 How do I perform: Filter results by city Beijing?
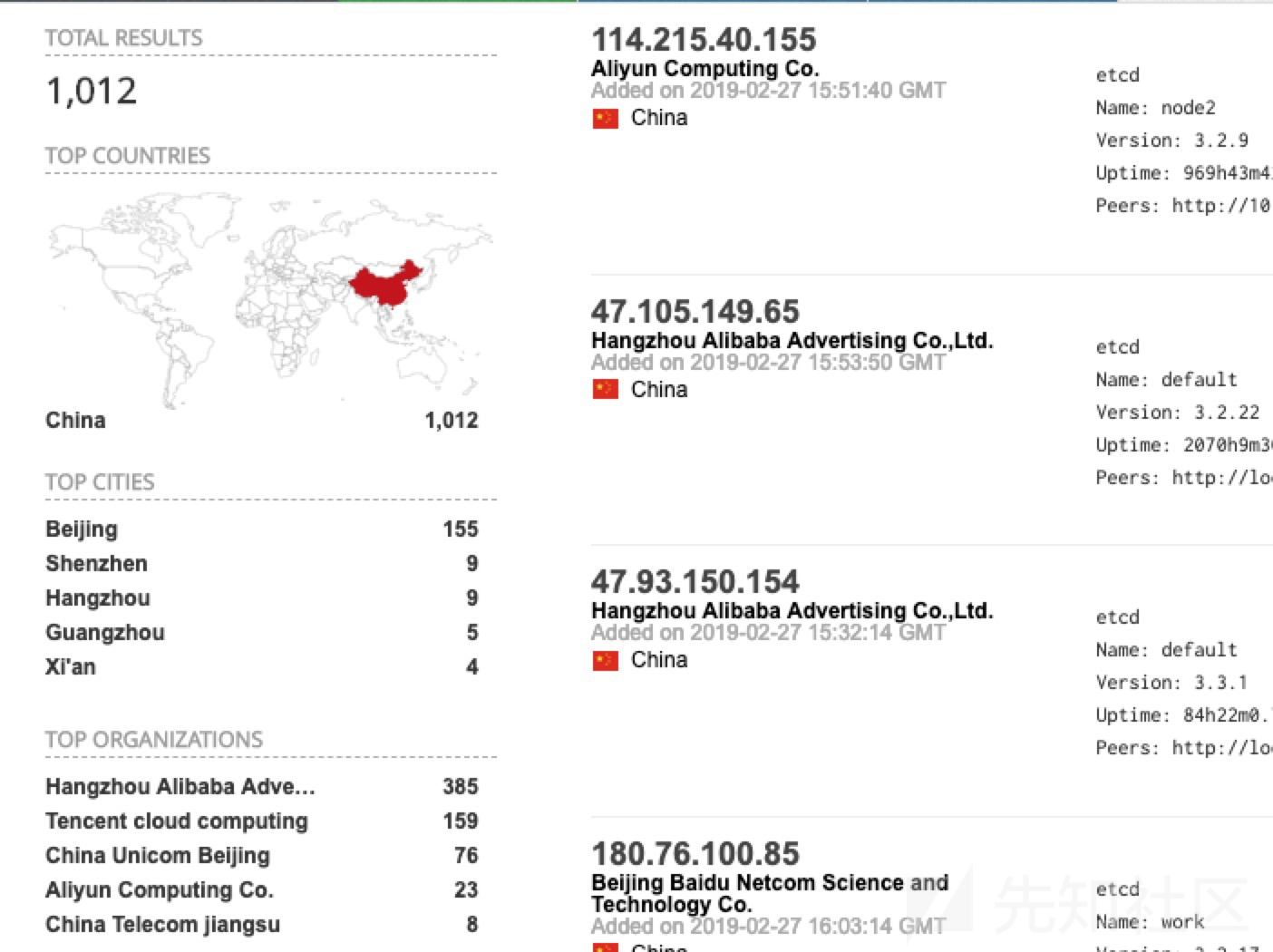[x=82, y=529]
